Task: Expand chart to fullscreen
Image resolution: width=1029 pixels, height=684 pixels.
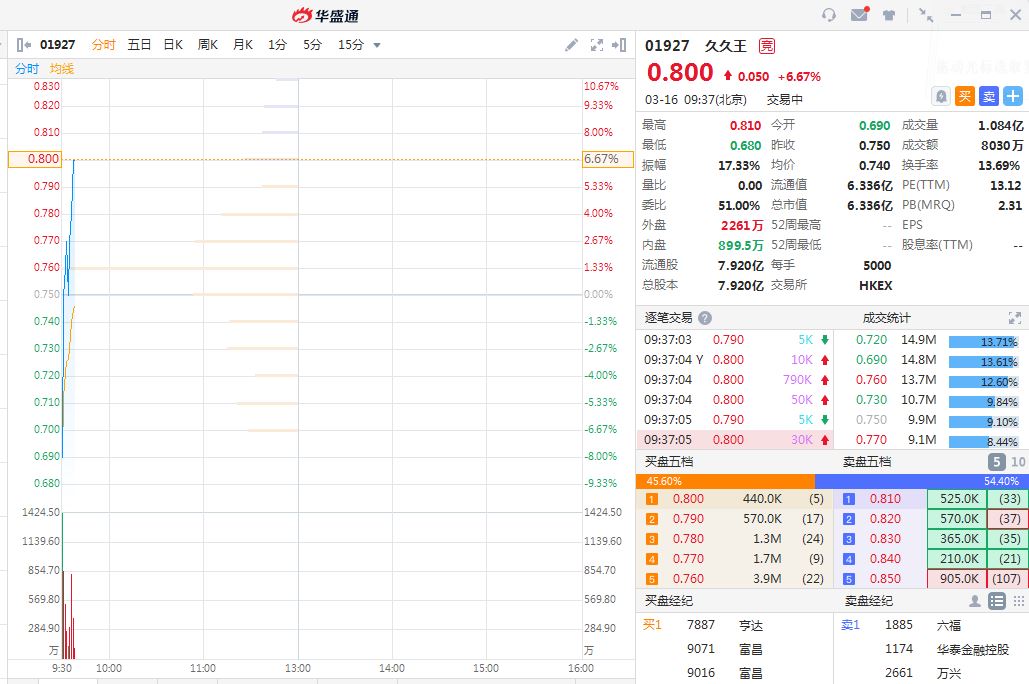Action: [x=597, y=45]
